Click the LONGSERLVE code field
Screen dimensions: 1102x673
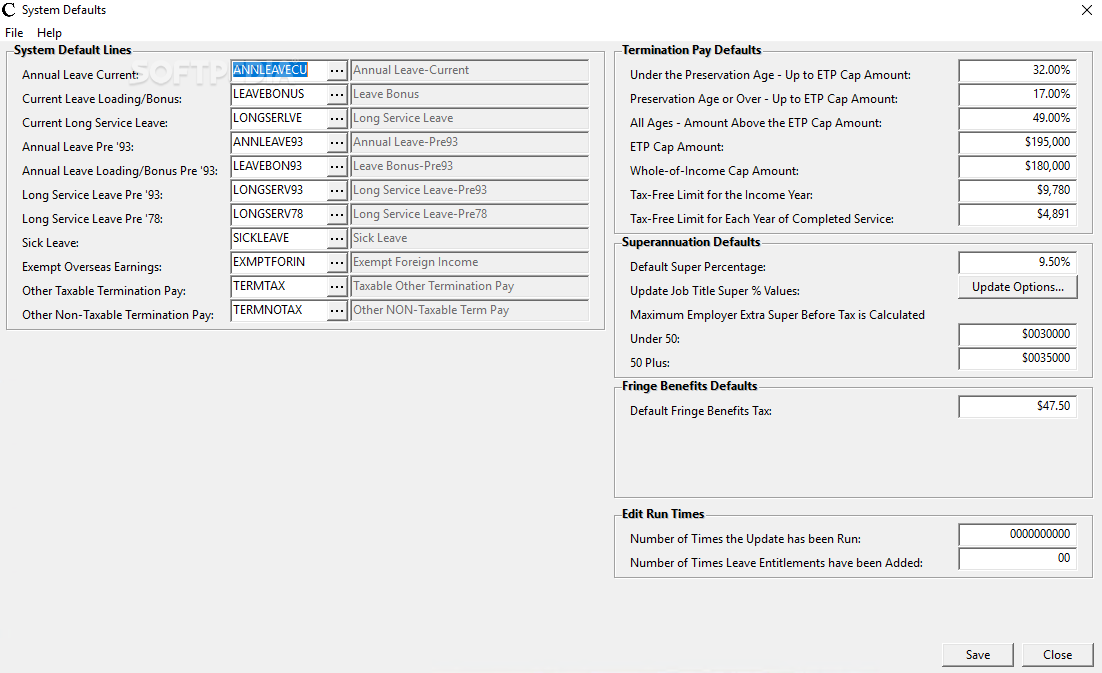(279, 118)
